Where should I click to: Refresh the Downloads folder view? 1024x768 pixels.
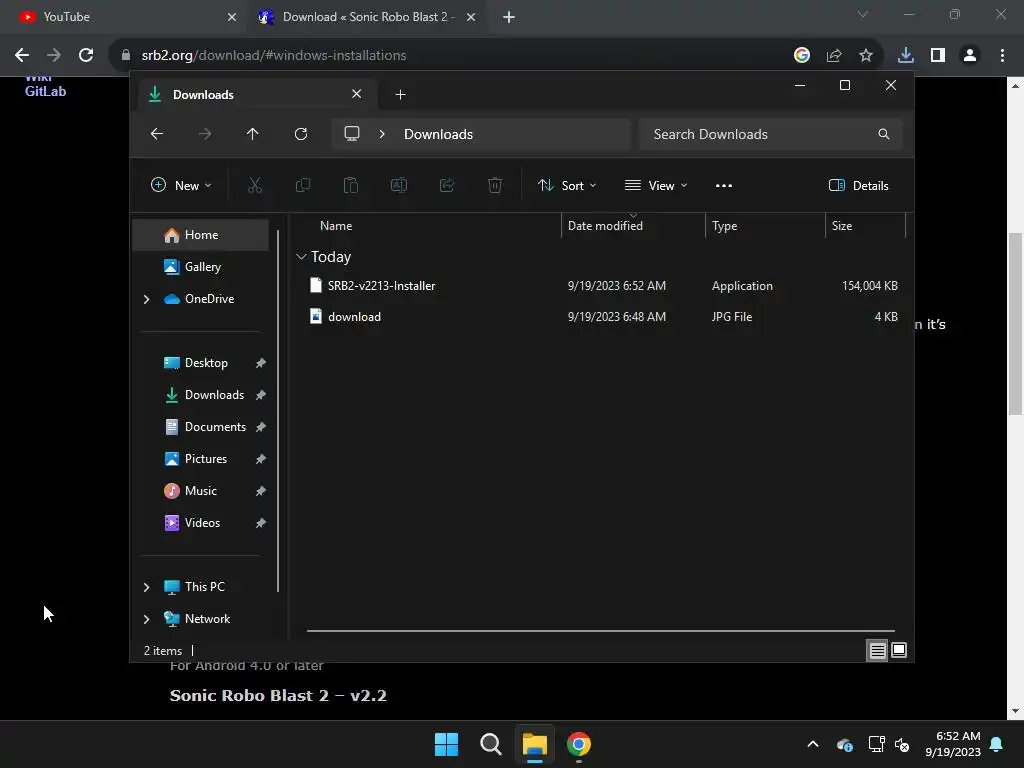tap(301, 134)
